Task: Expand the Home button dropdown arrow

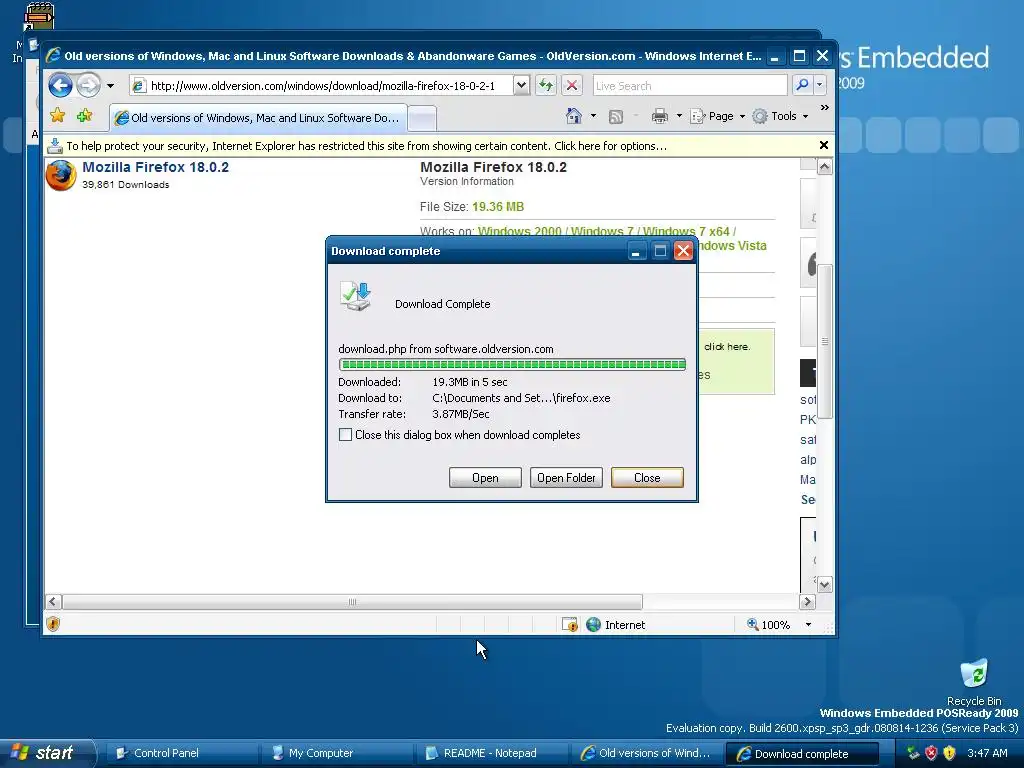Action: pos(593,116)
